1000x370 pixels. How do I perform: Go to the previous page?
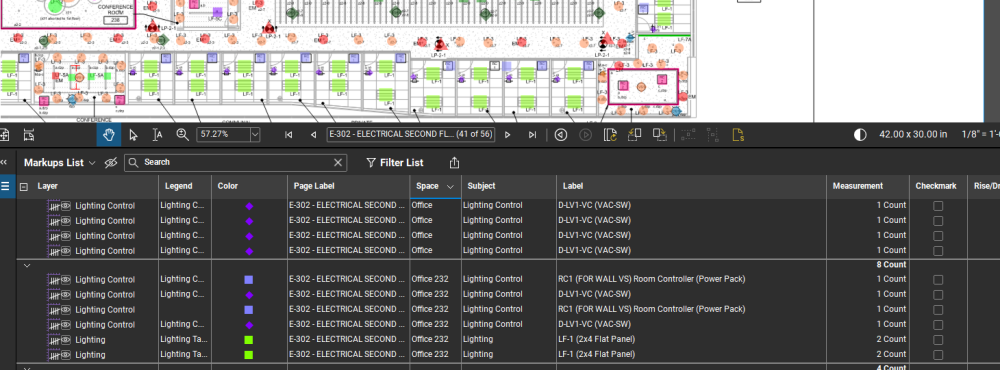313,135
